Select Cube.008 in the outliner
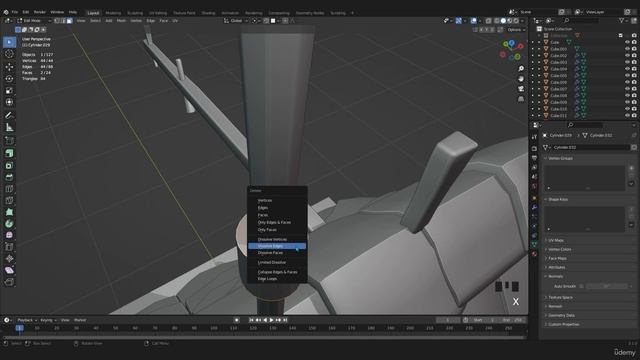640x360 pixels. click(558, 96)
